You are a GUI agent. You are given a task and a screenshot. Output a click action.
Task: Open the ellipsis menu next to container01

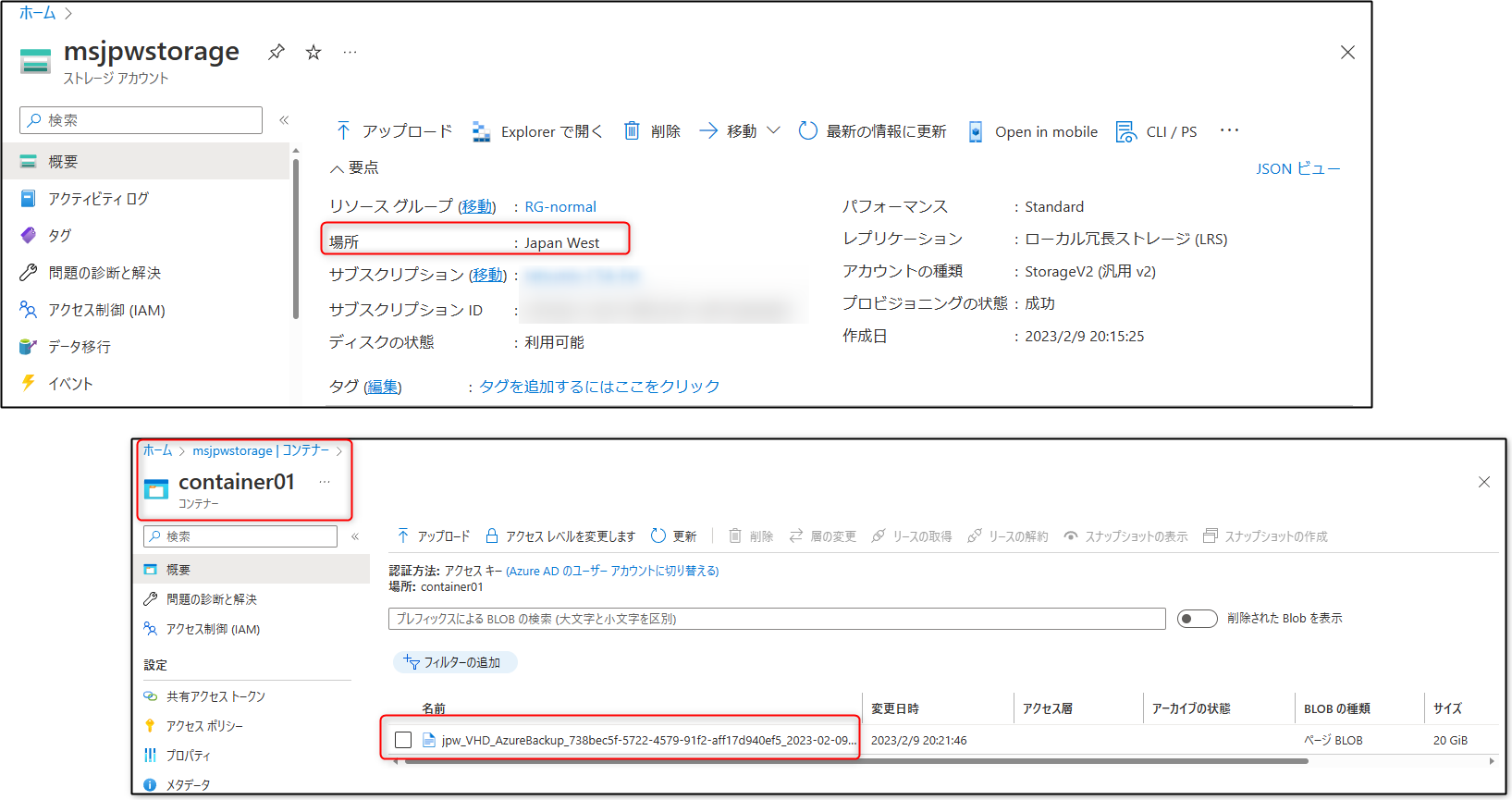[325, 482]
